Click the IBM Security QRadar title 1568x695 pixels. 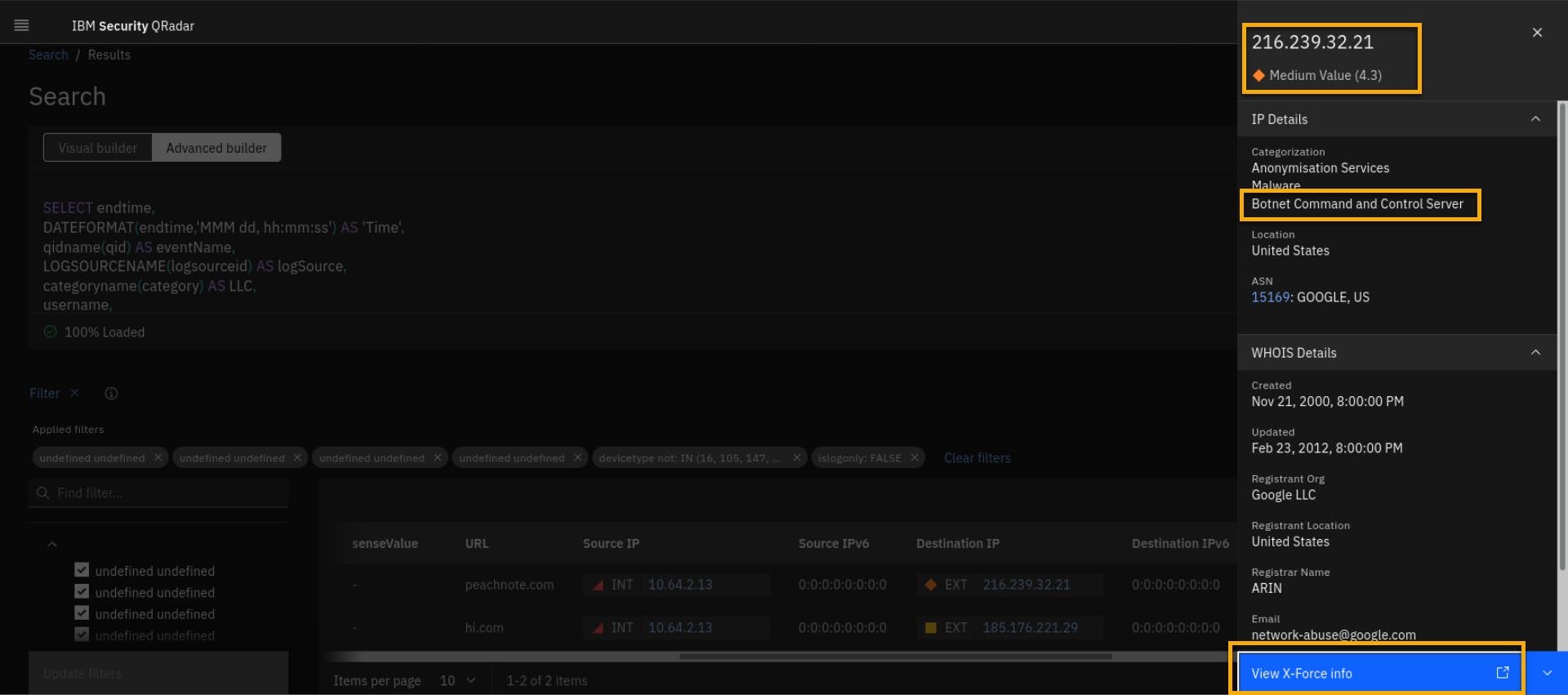(x=132, y=26)
